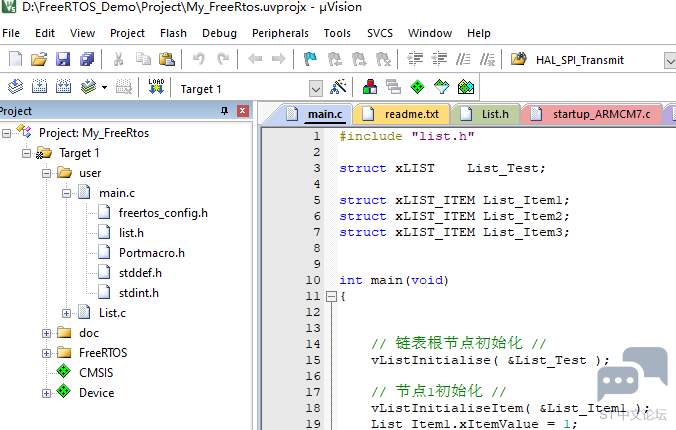676x430 pixels.
Task: Open the Peripherals menu
Action: [x=280, y=33]
